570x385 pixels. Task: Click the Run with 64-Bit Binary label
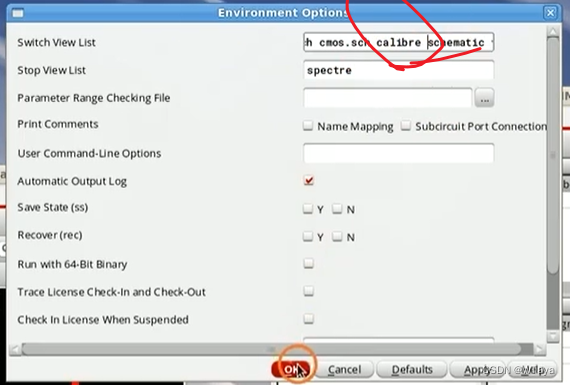[x=72, y=264]
